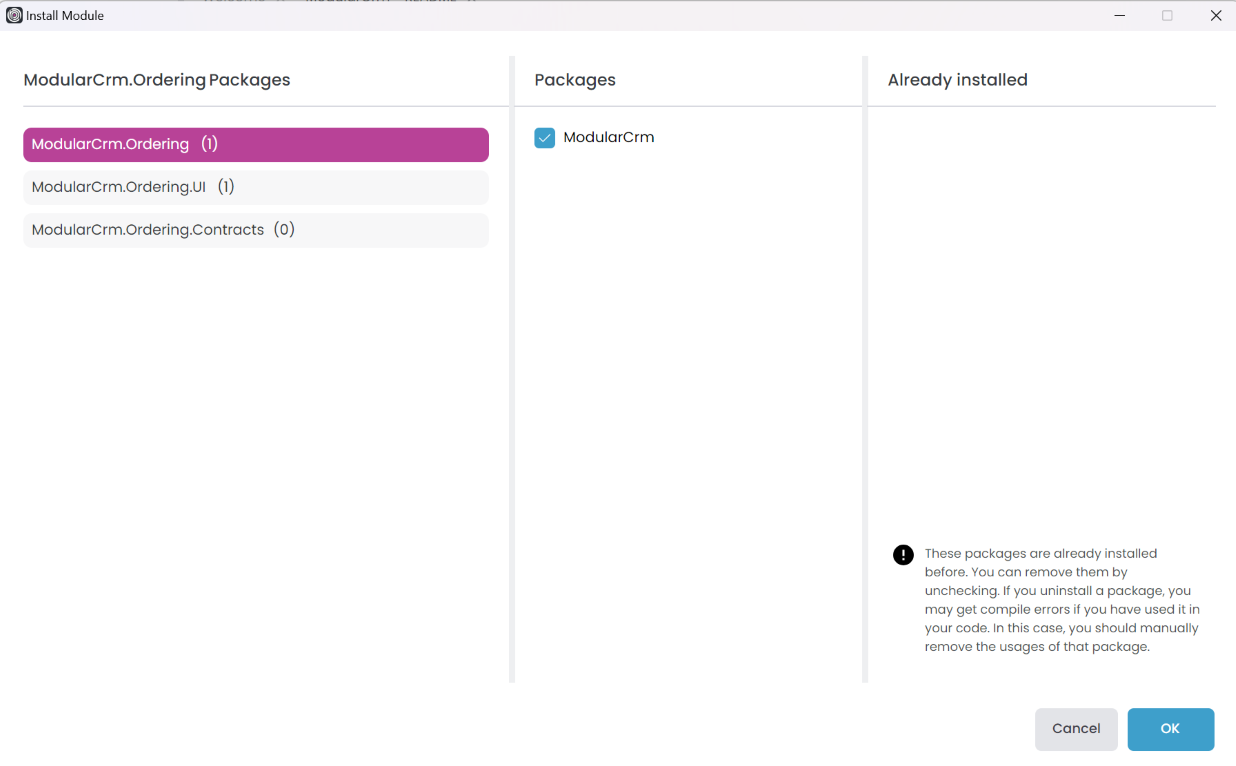The width and height of the screenshot is (1236, 766).
Task: Click divider before Already installed panel
Action: 865,370
